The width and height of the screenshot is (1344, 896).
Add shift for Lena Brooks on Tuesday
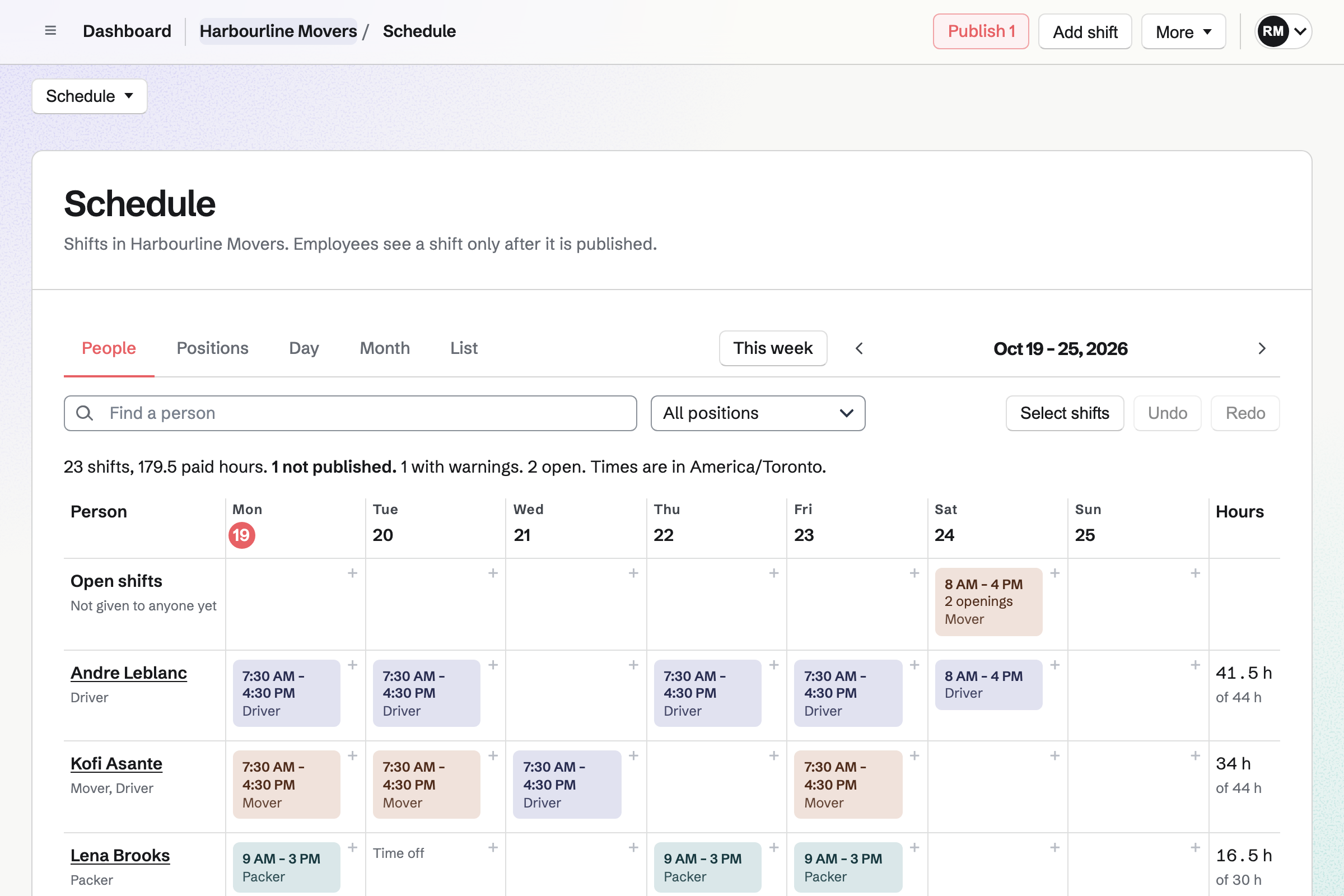pos(493,847)
